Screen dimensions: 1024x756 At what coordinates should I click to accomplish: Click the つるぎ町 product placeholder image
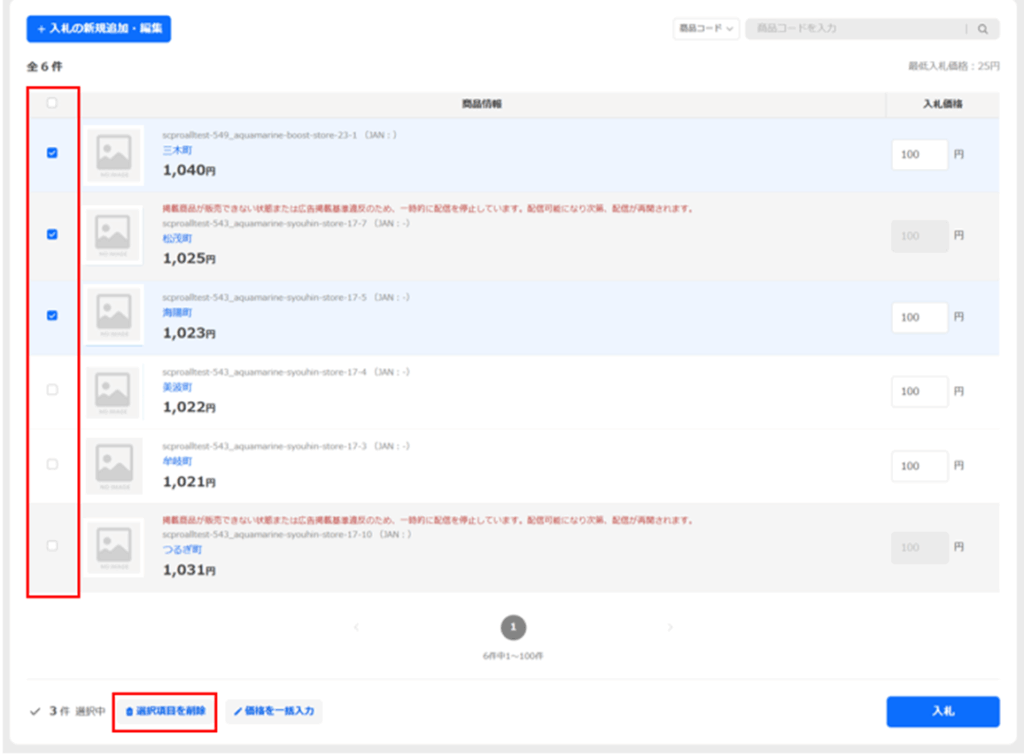[113, 547]
